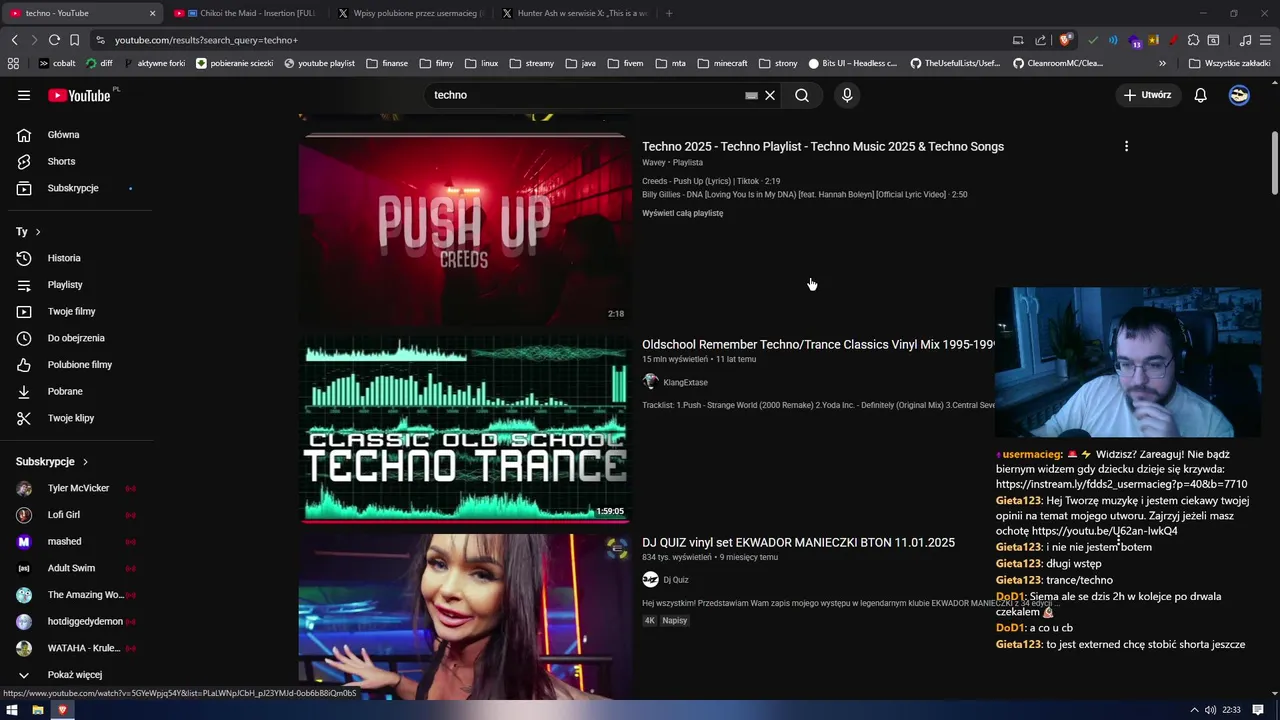1280x720 pixels.
Task: Expand the Ty section chevron
Action: [x=38, y=232]
